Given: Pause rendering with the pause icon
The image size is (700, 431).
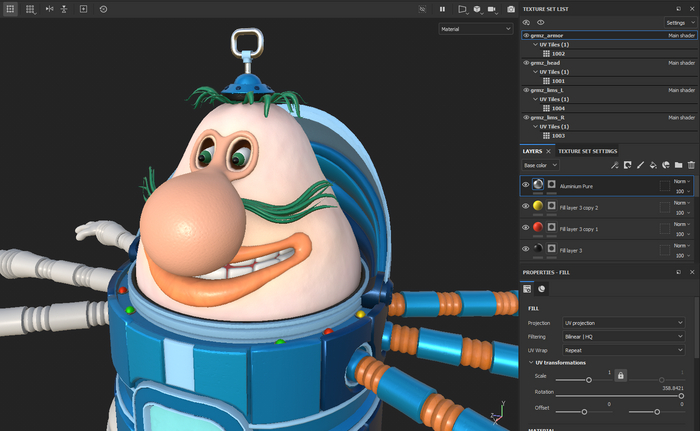Looking at the screenshot, I should [x=442, y=8].
